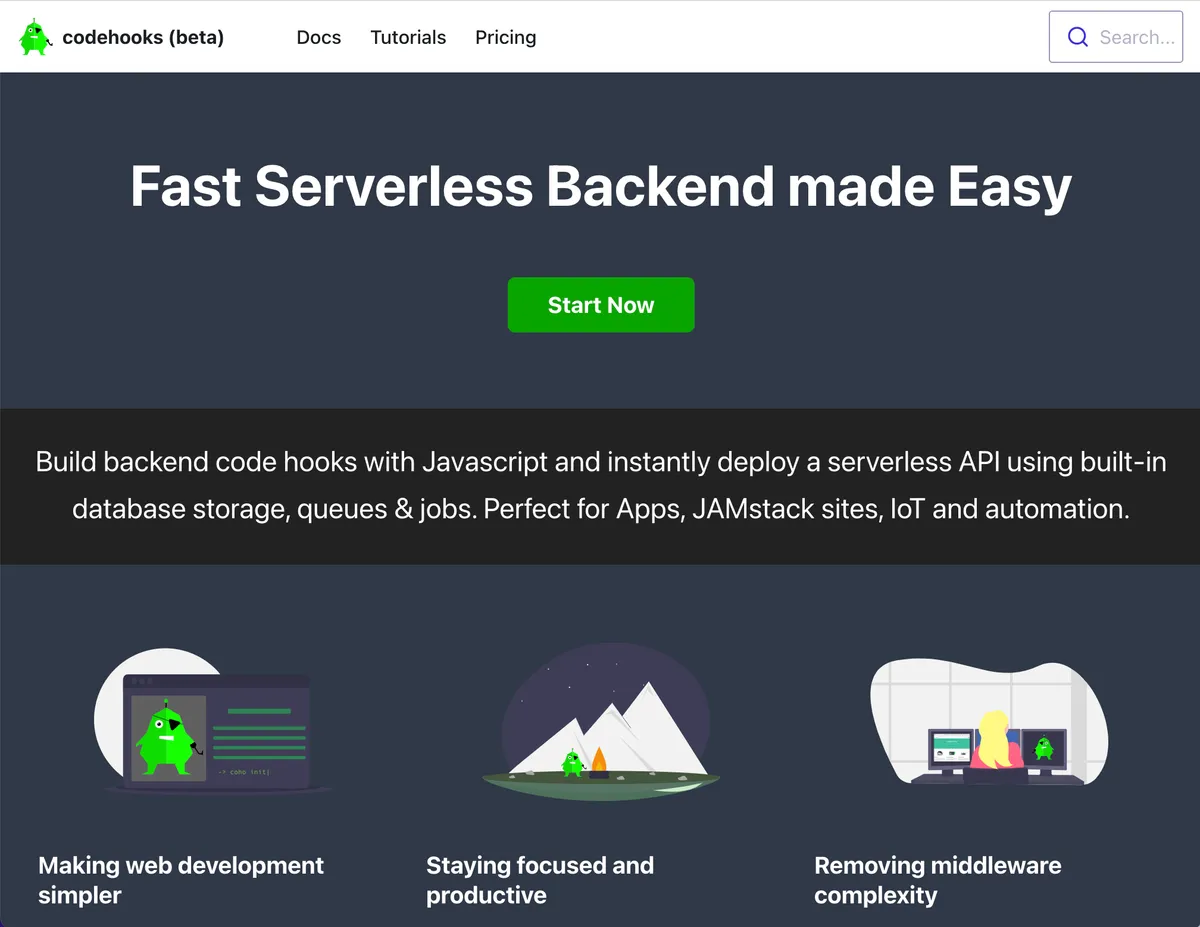Screen dimensions: 1200x927
Task: Click the codehooks (beta) brand name link
Action: 143,37
